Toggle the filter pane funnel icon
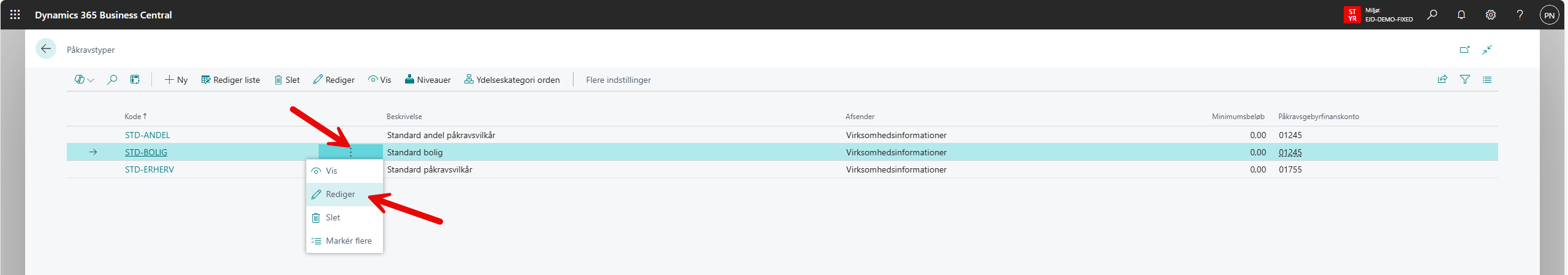Image resolution: width=1568 pixels, height=275 pixels. [1465, 80]
